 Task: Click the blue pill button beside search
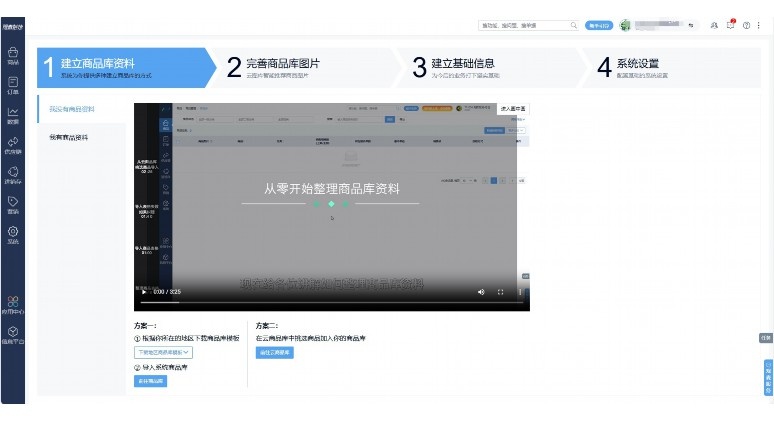pyautogui.click(x=599, y=25)
